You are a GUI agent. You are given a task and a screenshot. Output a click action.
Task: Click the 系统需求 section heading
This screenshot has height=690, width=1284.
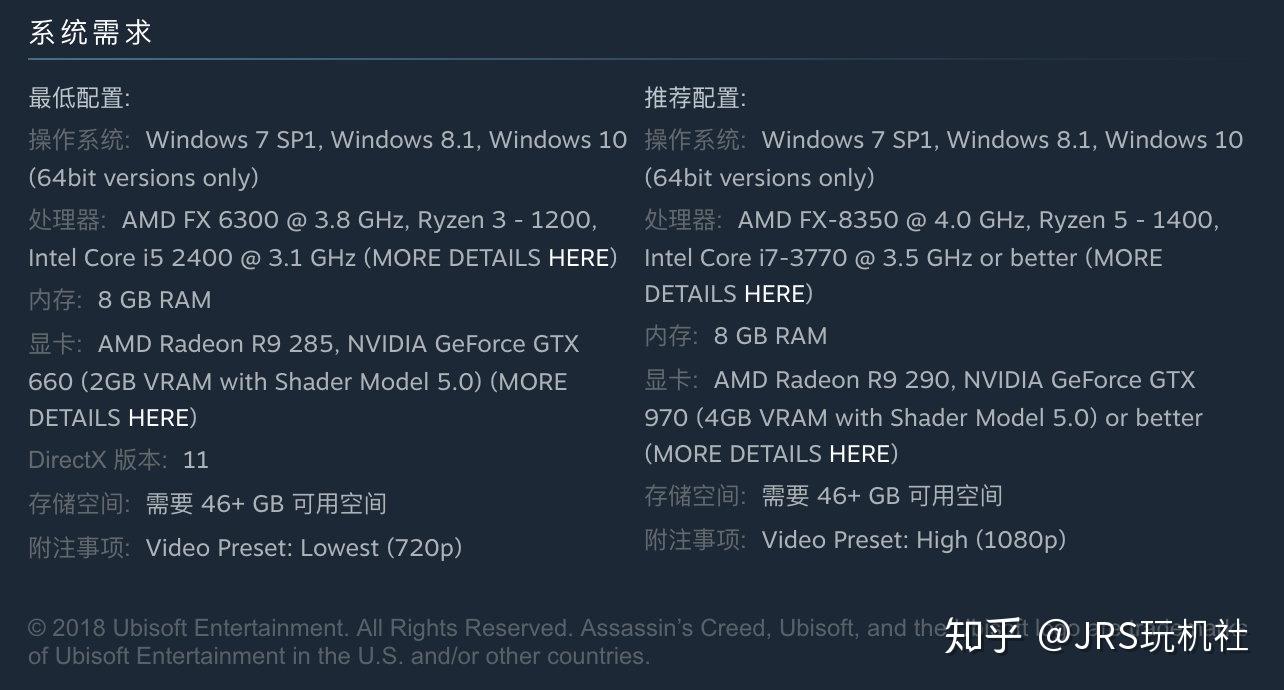[91, 32]
